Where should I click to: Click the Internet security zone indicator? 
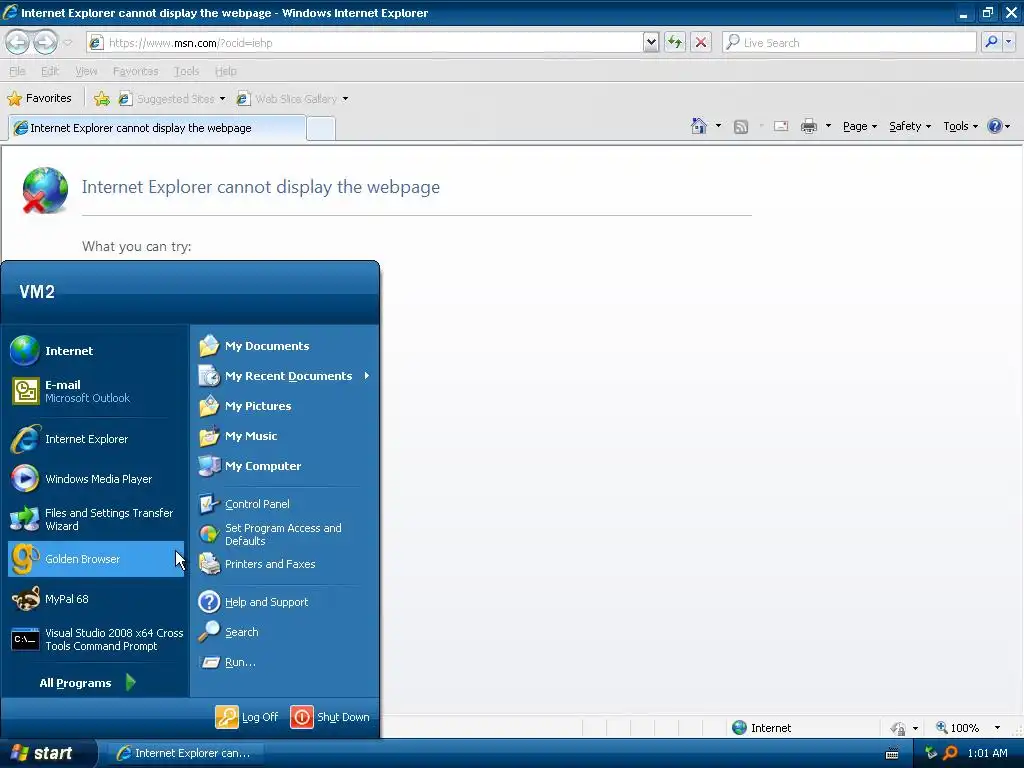[x=761, y=728]
